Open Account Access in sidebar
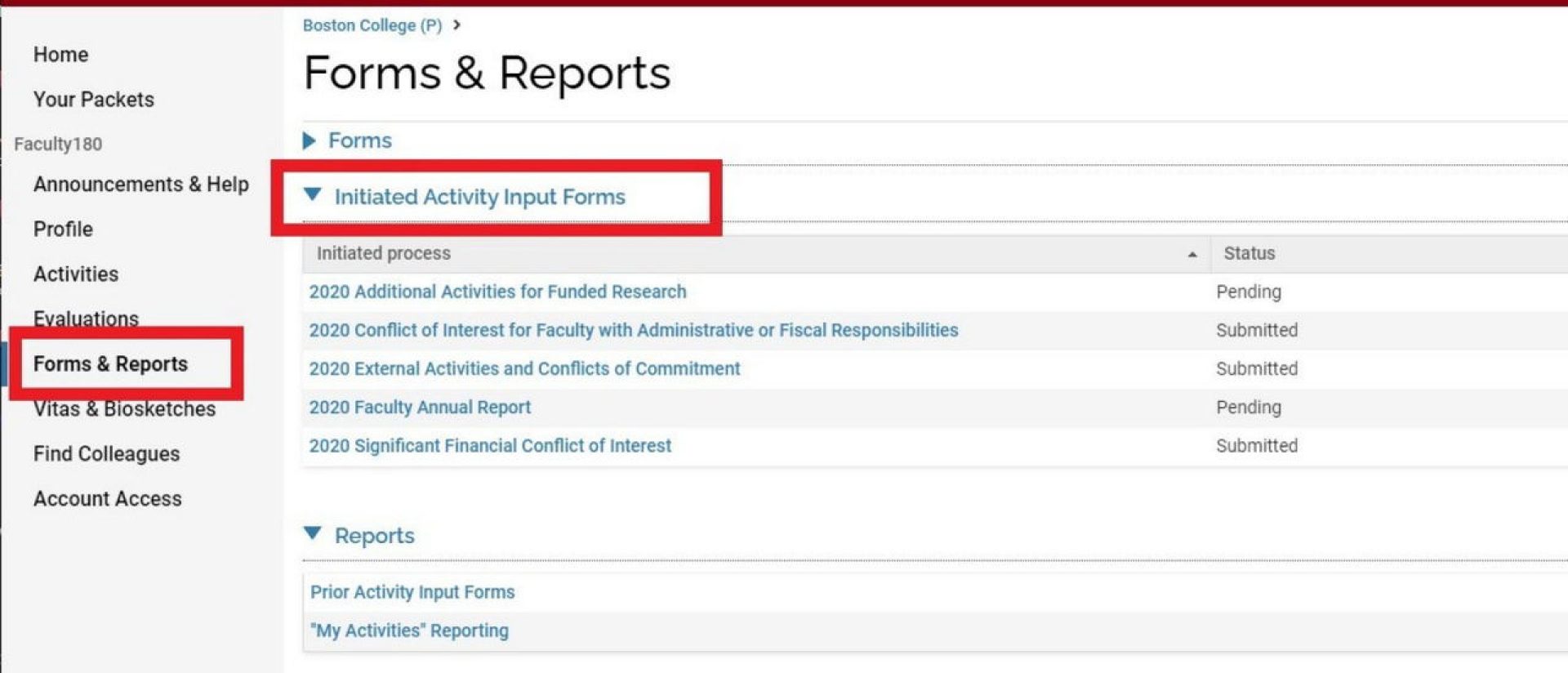Screen dimensions: 1568x673 [107, 499]
